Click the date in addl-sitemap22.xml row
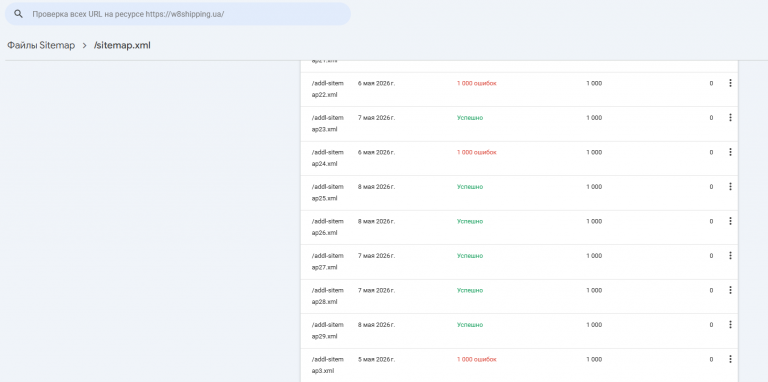The width and height of the screenshot is (768, 382). (x=376, y=83)
